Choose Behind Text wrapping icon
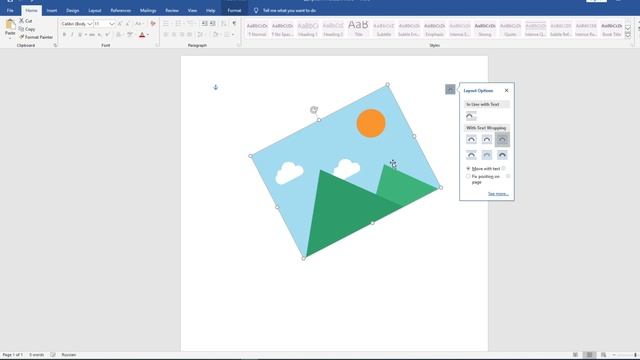This screenshot has width=640, height=360. pyautogui.click(x=487, y=155)
